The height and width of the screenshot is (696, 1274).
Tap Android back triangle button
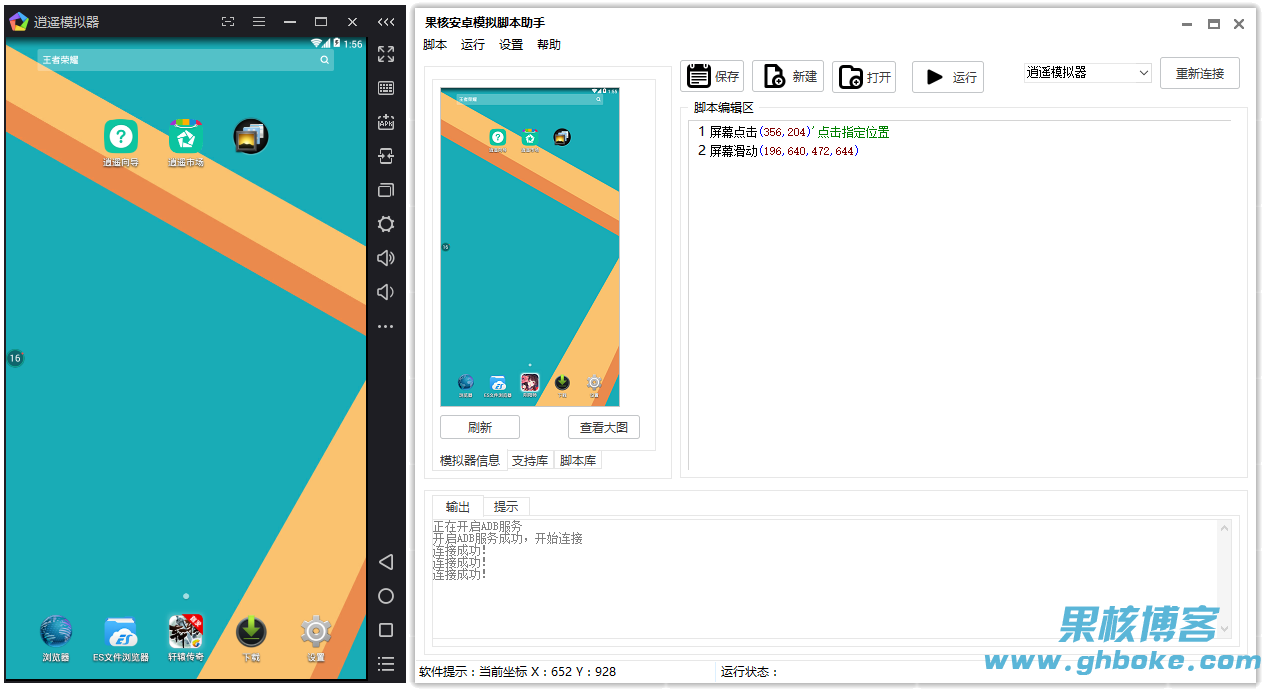(386, 562)
